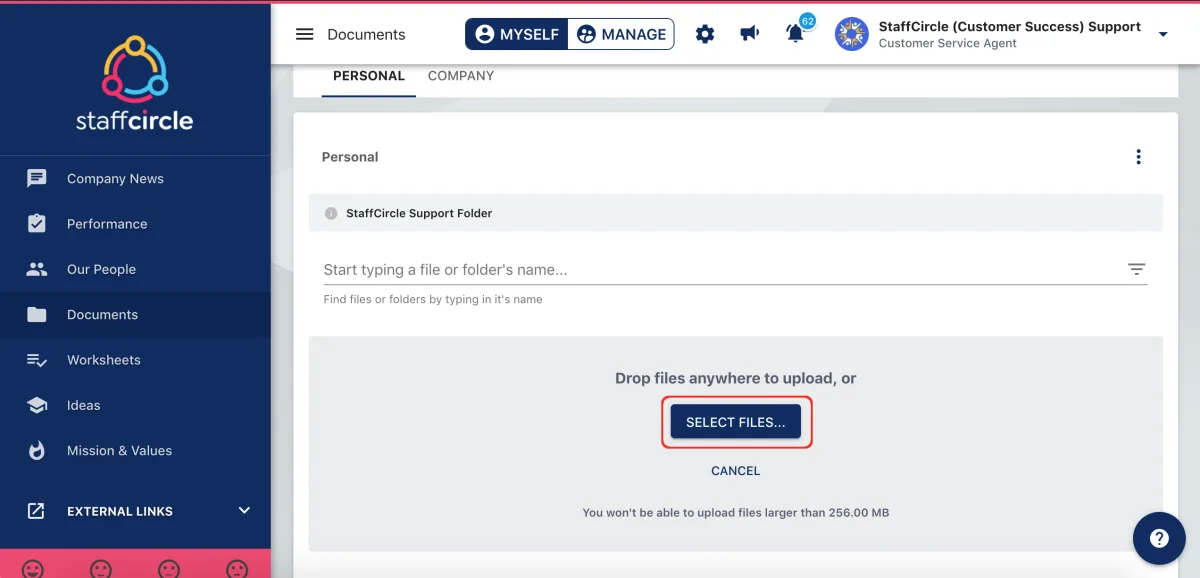Click the Documents page title
The width and height of the screenshot is (1200, 578).
[x=366, y=34]
